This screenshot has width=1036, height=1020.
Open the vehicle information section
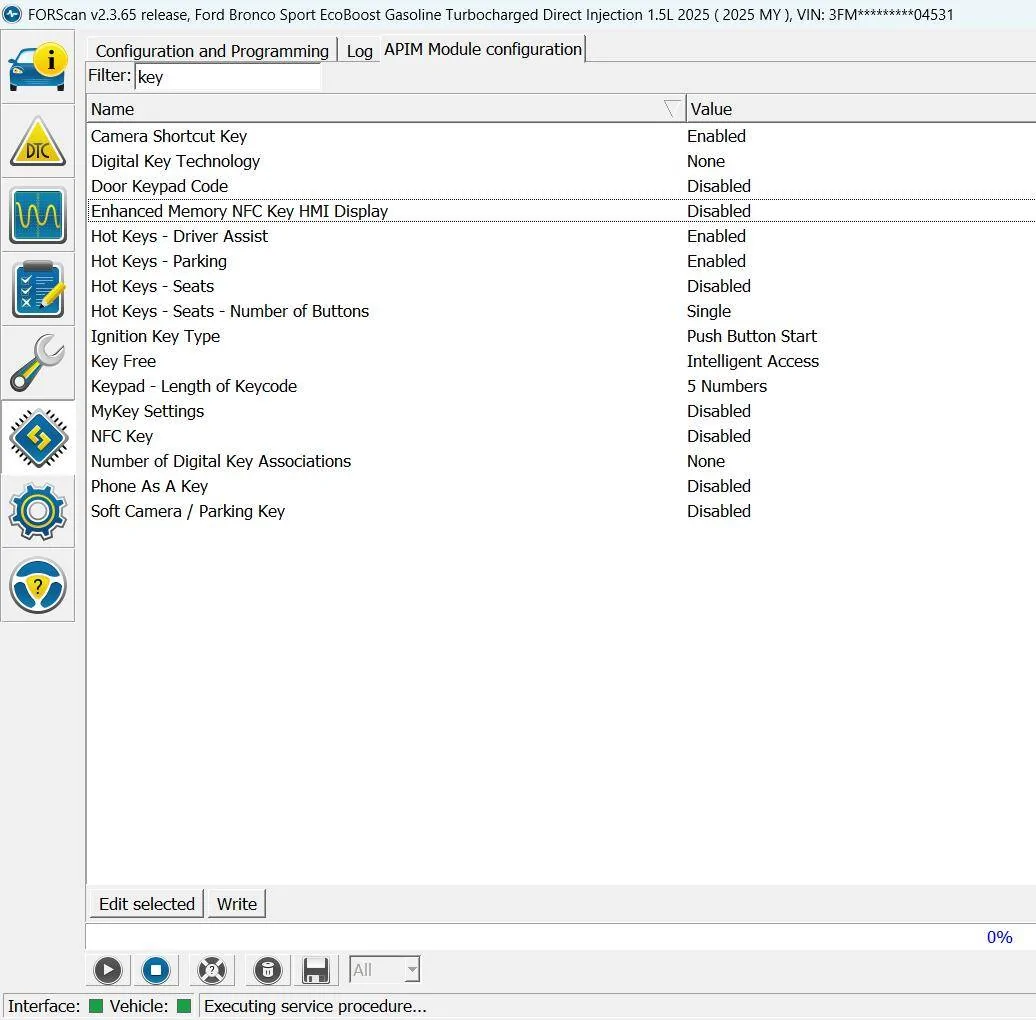pyautogui.click(x=38, y=66)
